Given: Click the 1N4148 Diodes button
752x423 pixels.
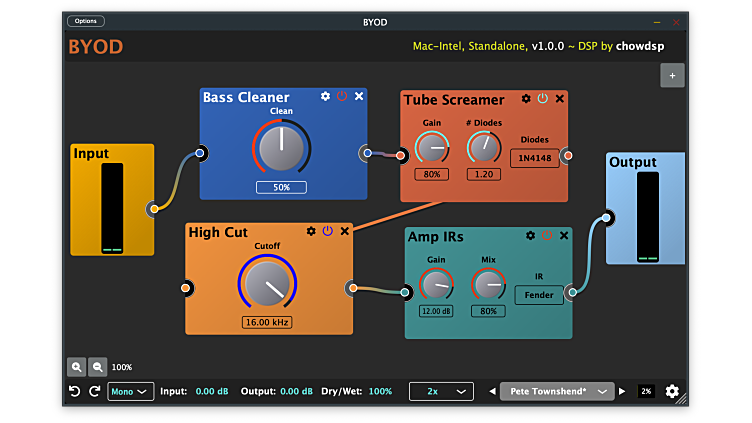Looking at the screenshot, I should click(534, 158).
